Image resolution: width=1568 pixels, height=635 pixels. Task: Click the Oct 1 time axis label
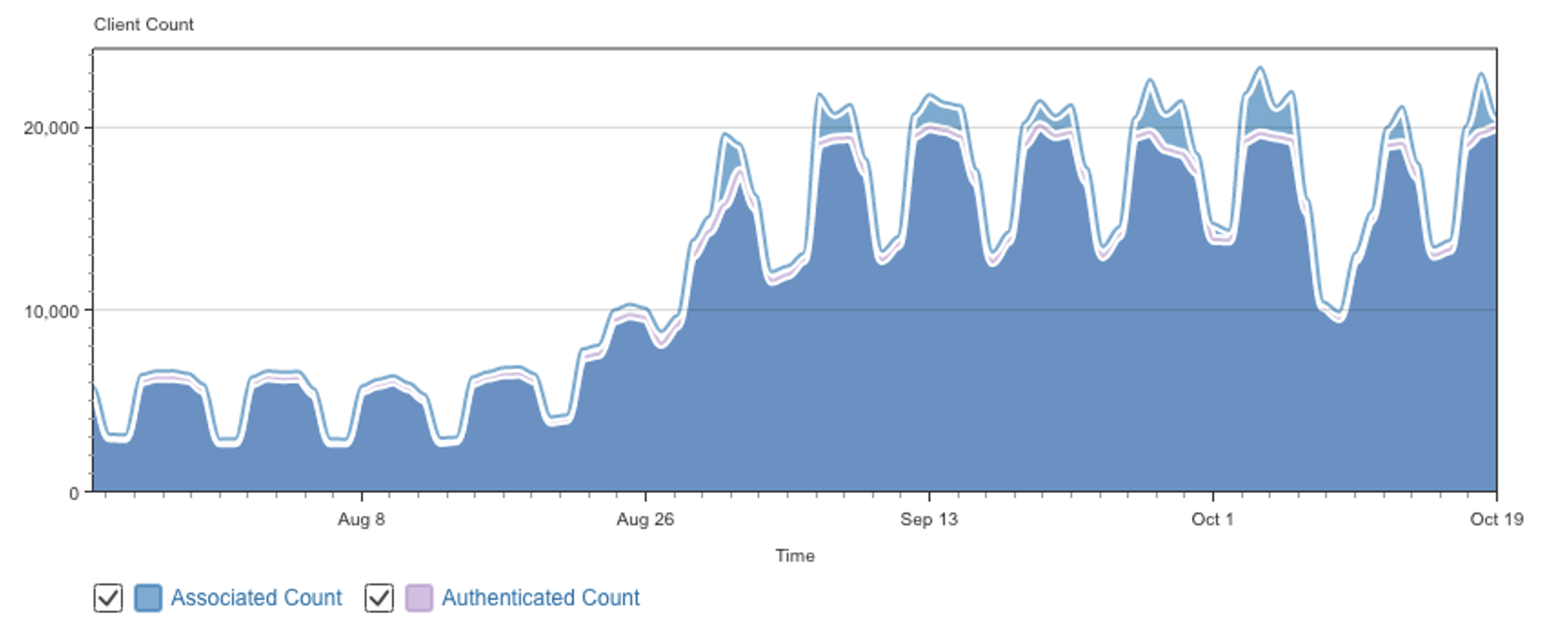click(1212, 519)
